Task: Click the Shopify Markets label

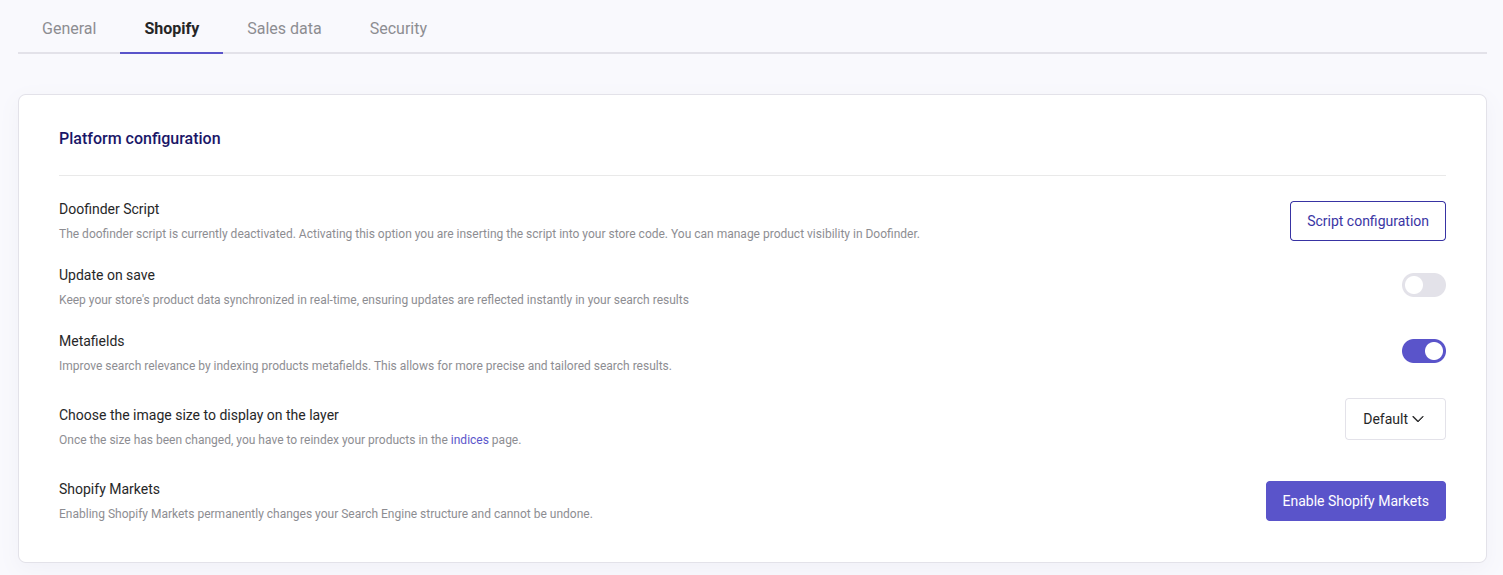Action: 110,489
